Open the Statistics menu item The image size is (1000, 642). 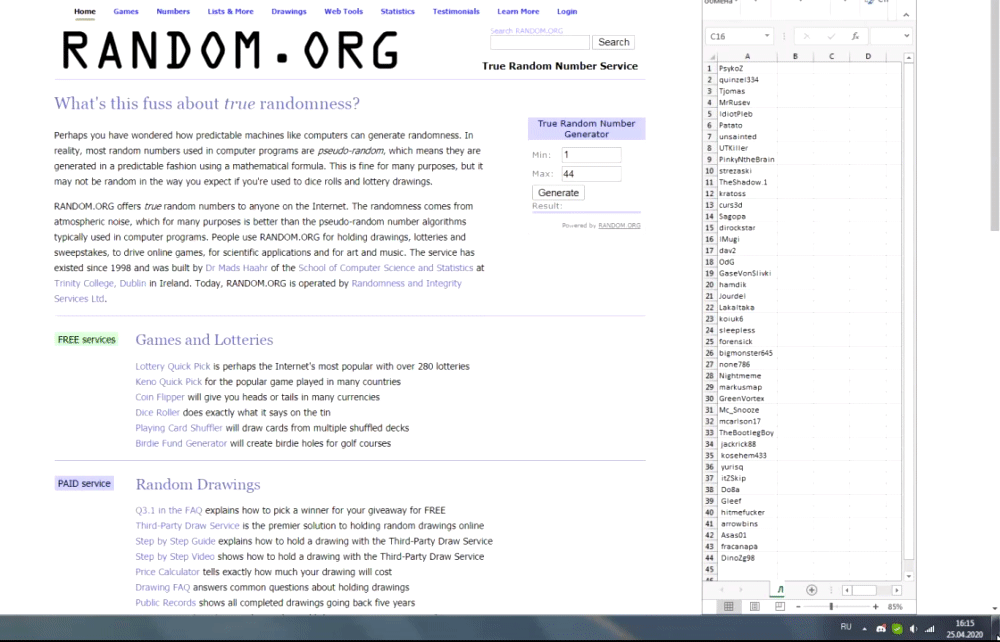[397, 11]
